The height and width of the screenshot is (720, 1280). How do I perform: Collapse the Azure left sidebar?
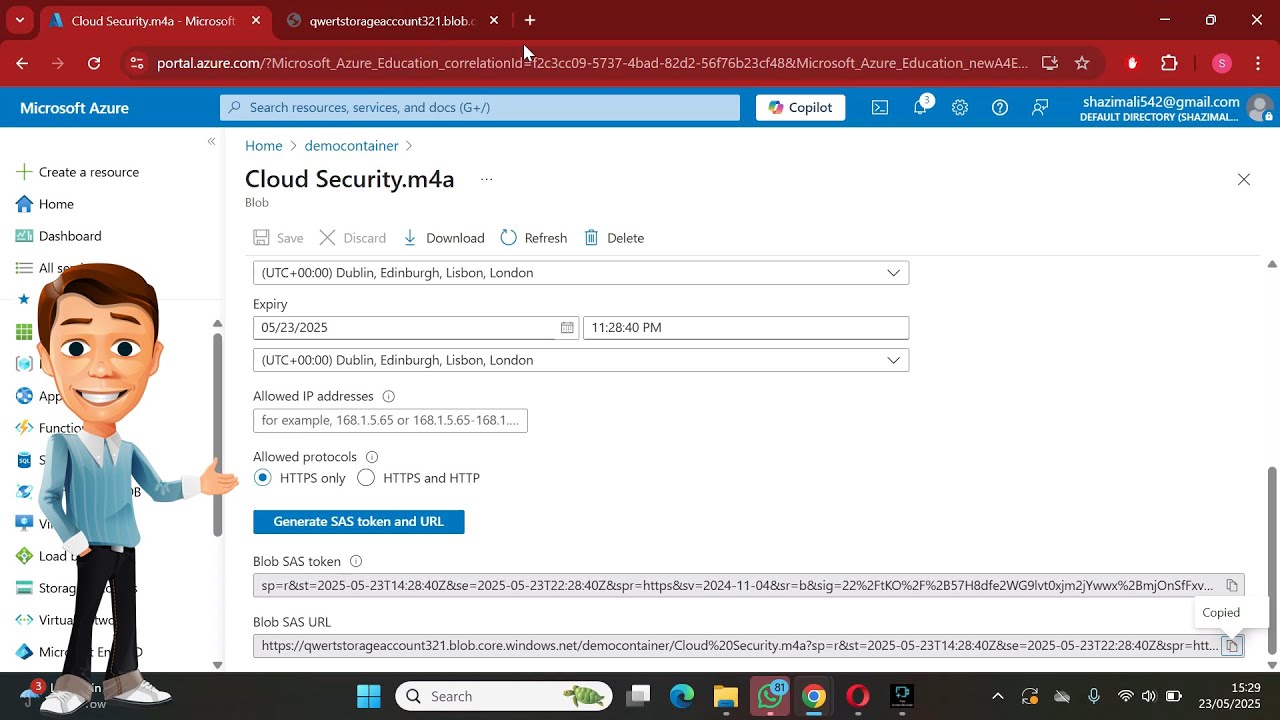tap(211, 142)
